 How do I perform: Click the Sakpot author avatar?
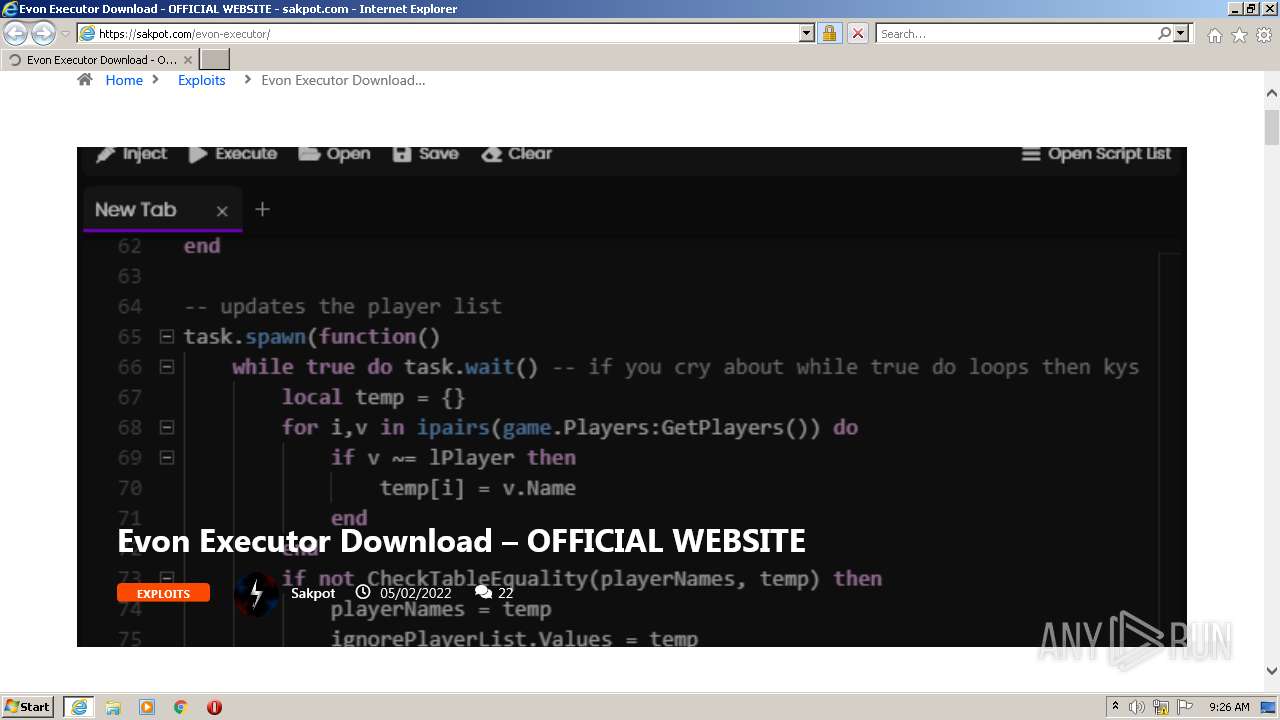pos(256,594)
